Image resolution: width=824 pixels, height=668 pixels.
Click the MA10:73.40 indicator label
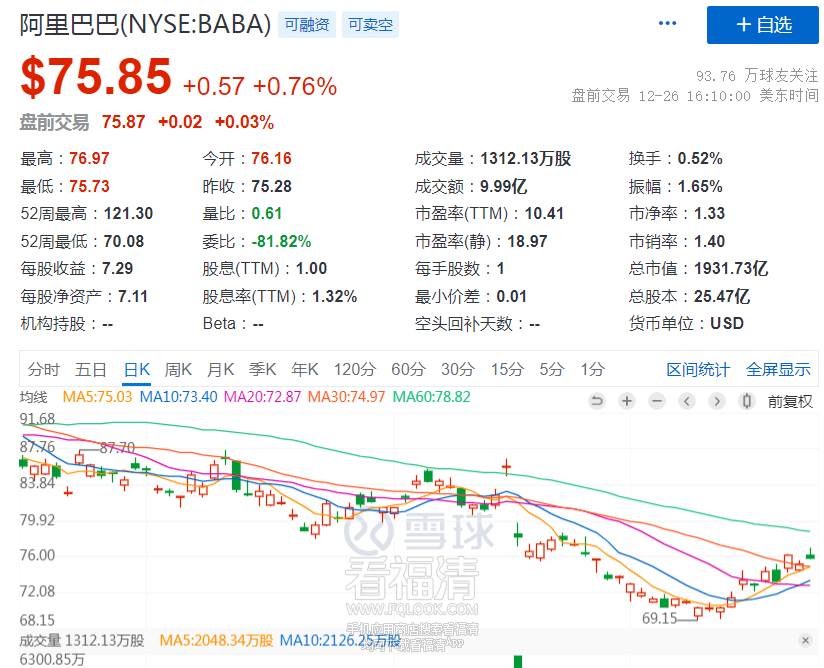click(179, 397)
